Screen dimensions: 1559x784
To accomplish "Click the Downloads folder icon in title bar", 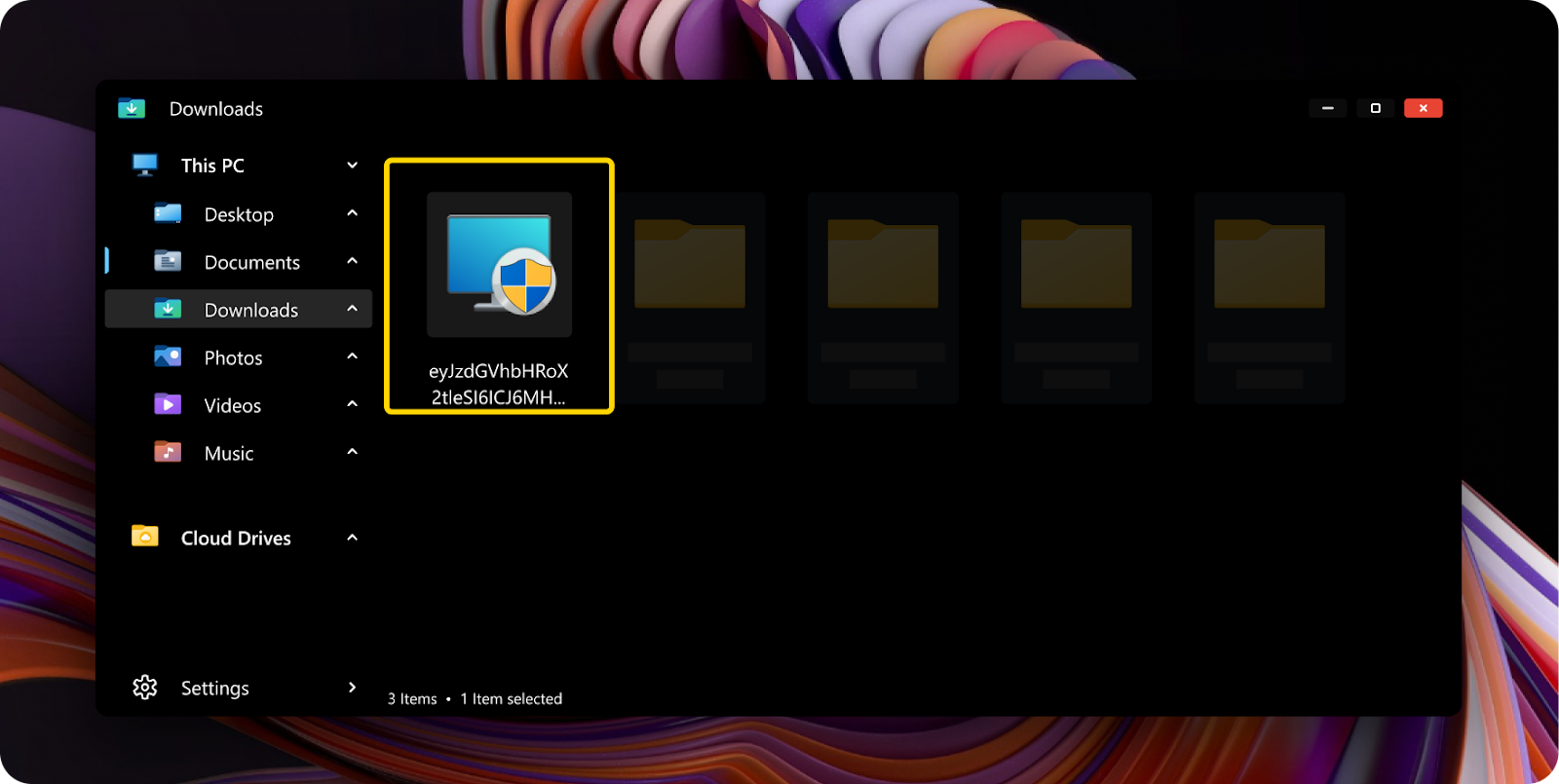I will pos(132,108).
